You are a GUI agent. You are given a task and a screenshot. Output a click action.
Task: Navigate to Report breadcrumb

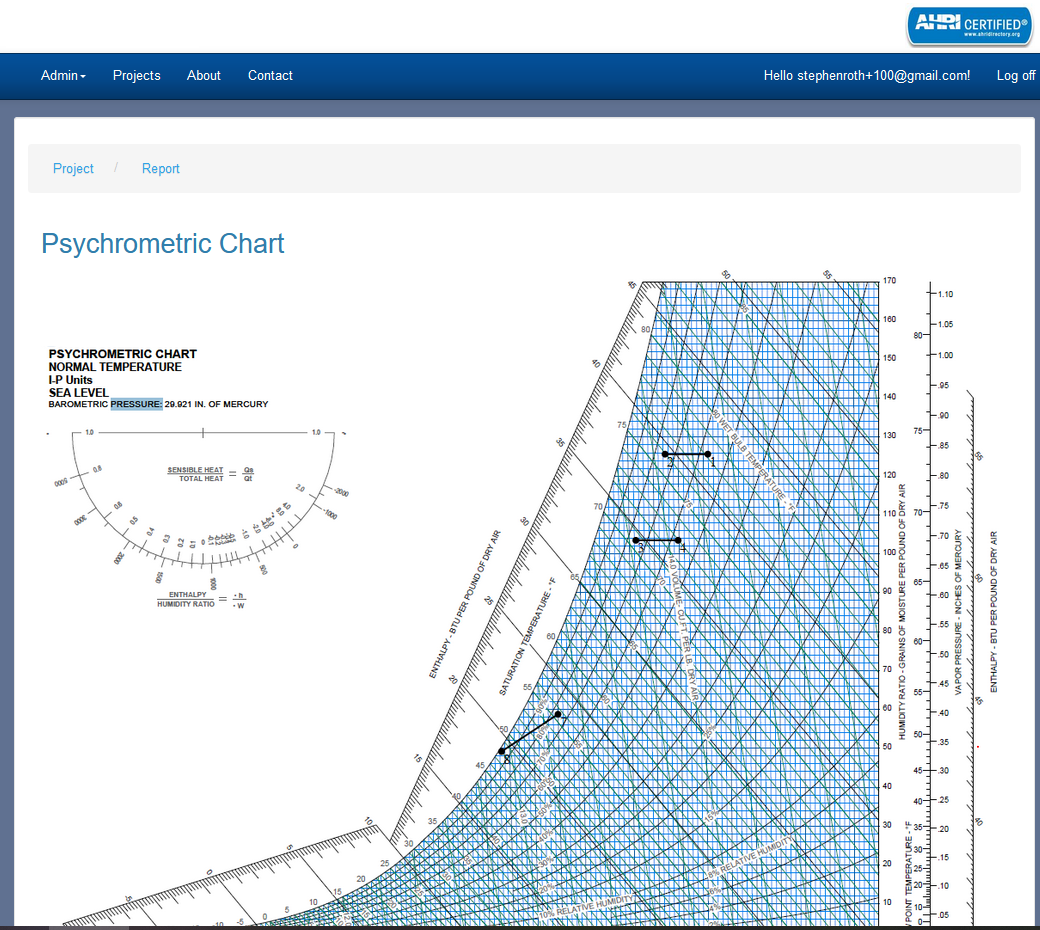pyautogui.click(x=161, y=168)
